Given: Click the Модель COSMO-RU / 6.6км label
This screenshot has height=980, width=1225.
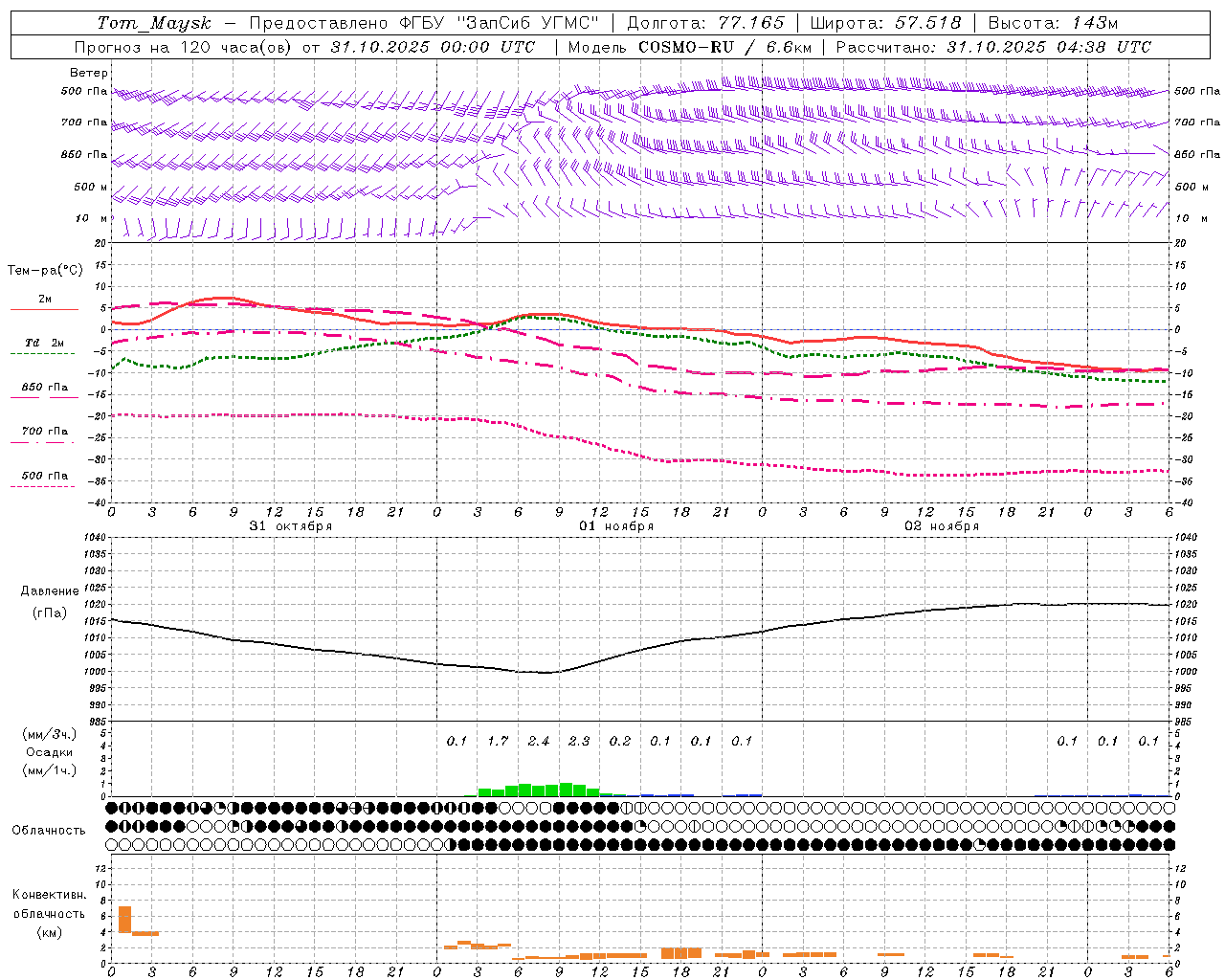Looking at the screenshot, I should coord(690,47).
